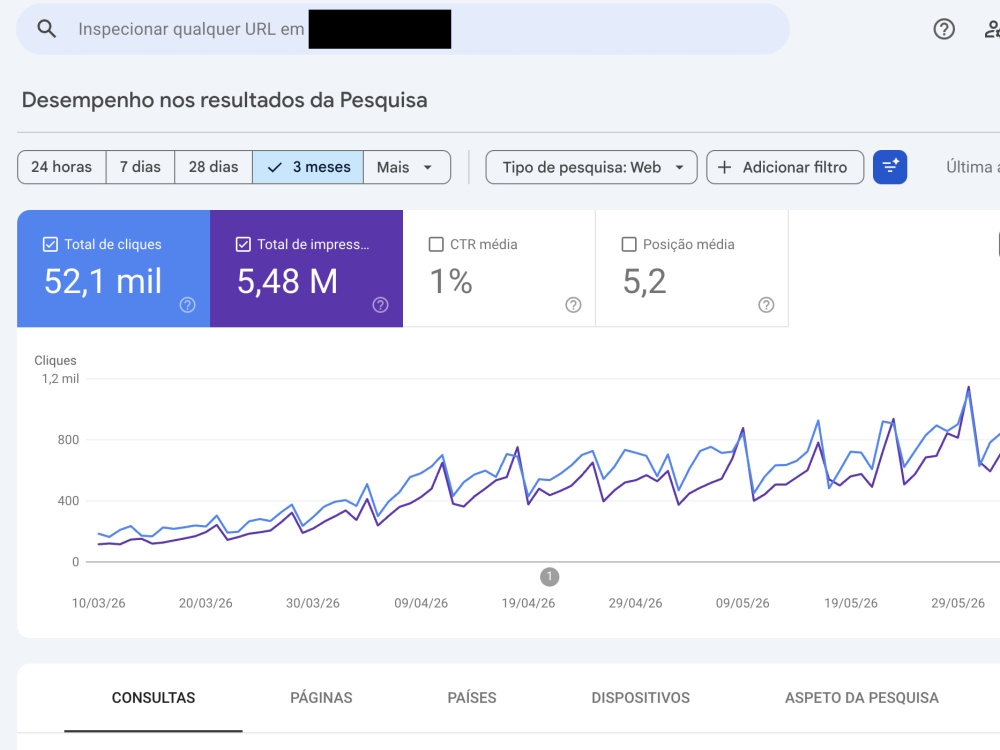Click the Adicionar filtro button
This screenshot has height=750, width=1000.
pos(785,167)
